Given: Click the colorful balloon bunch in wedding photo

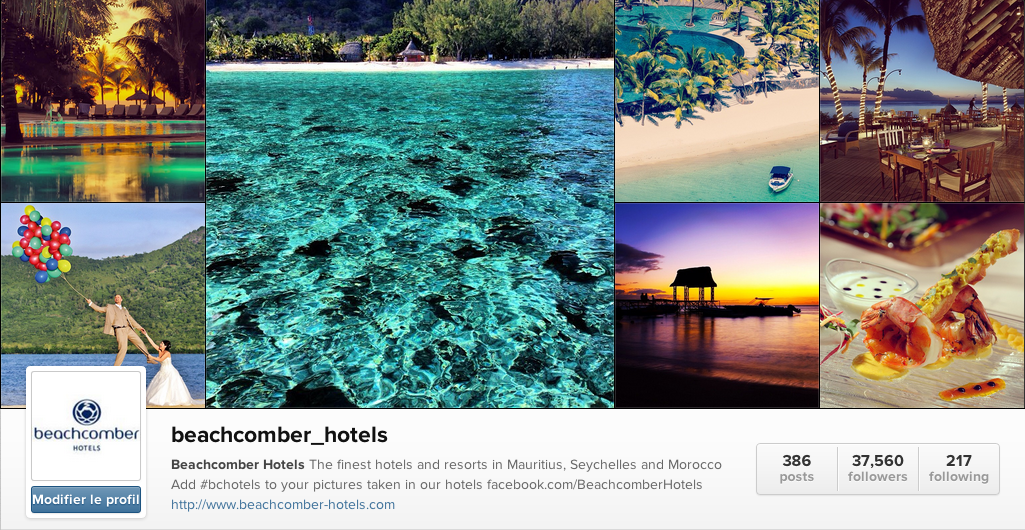Looking at the screenshot, I should (x=42, y=244).
